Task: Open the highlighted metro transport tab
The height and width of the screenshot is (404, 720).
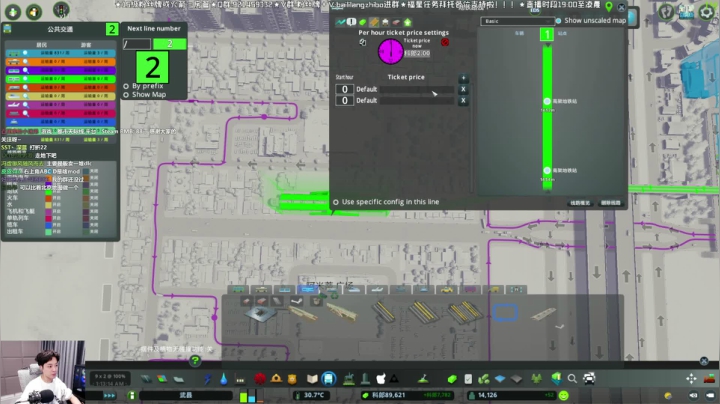Action: tap(307, 289)
